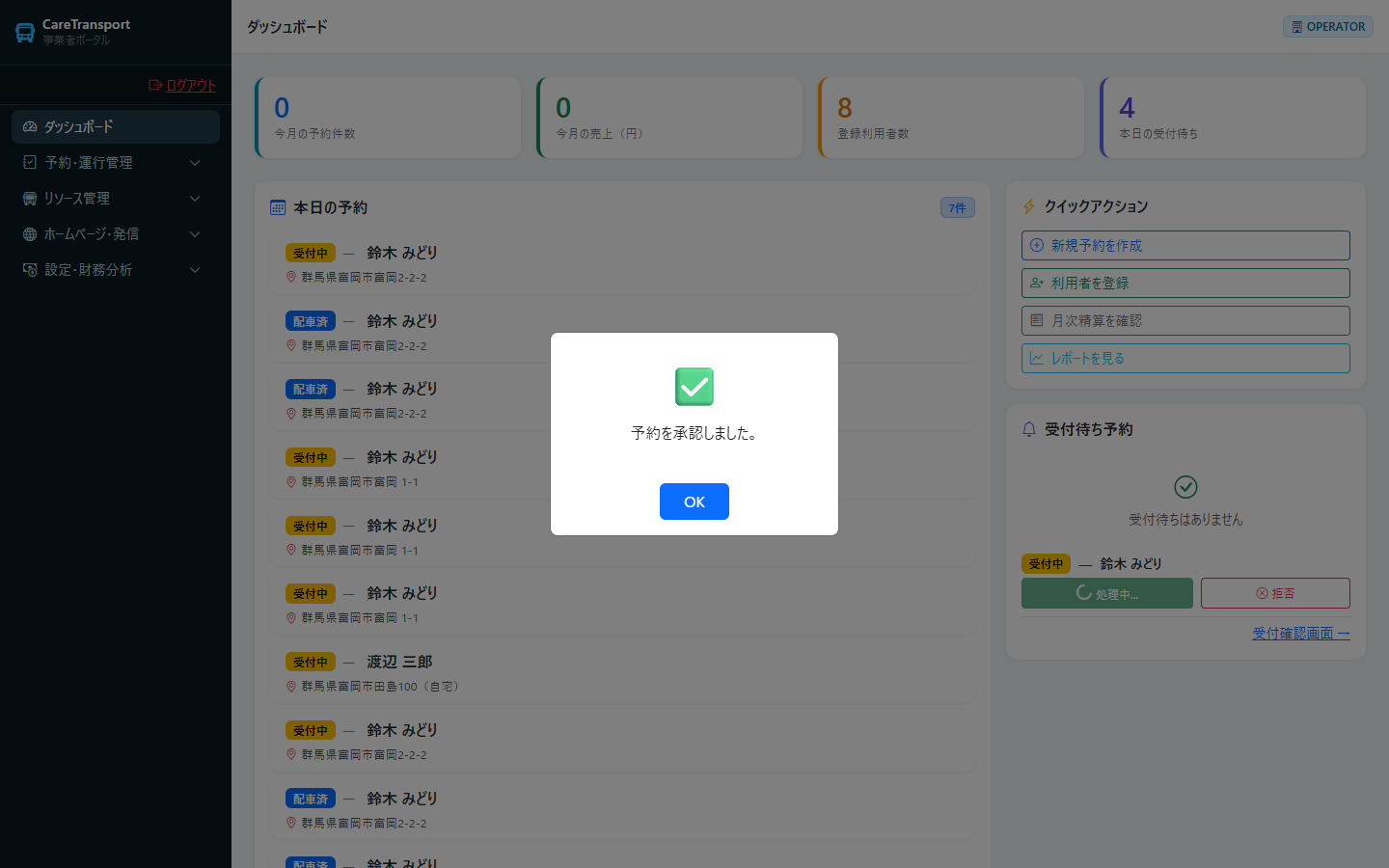Click the chart icon in レポートを見る

(x=1037, y=358)
